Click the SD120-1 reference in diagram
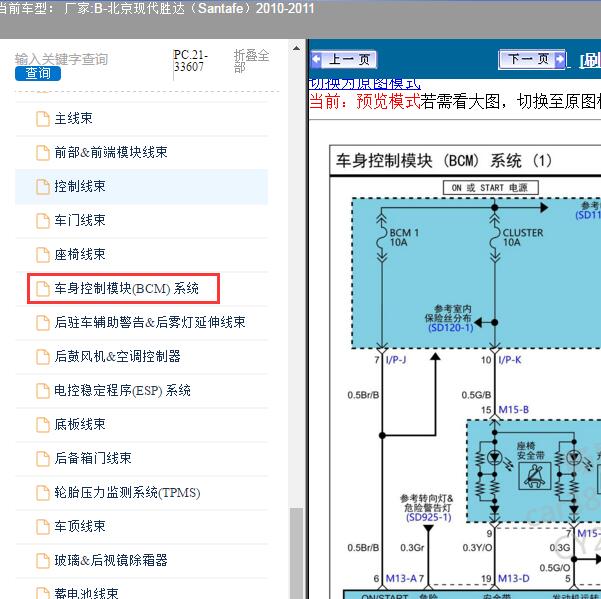 pos(451,328)
